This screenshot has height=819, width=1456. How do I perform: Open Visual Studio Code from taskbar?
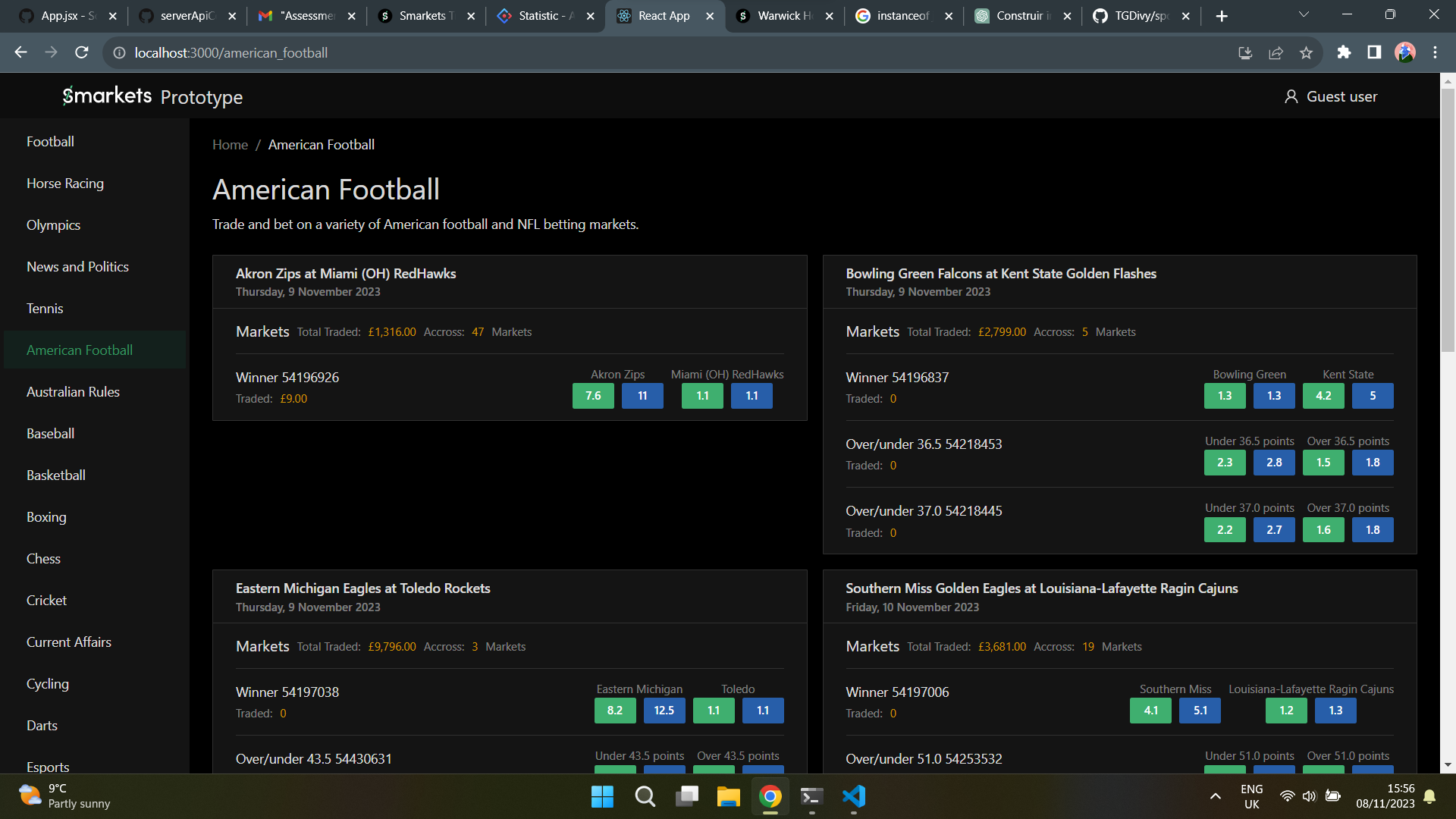coord(854,796)
